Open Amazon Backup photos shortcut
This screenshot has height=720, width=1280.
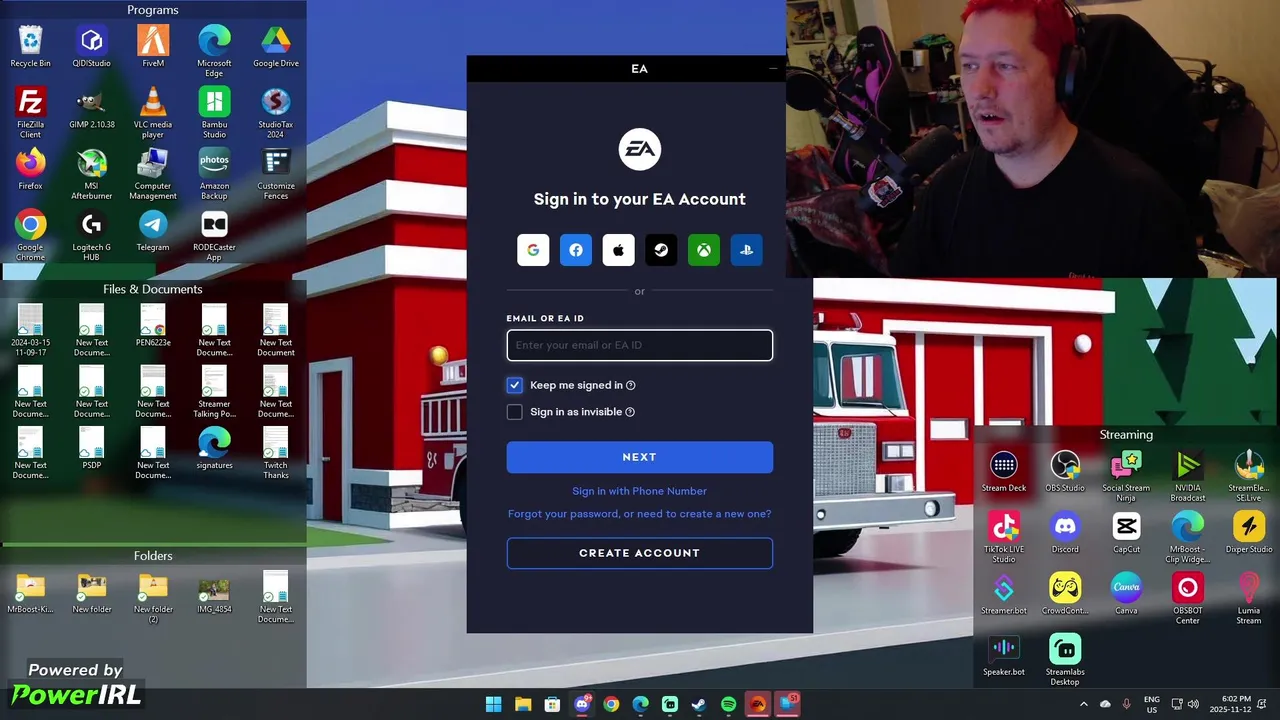click(214, 174)
